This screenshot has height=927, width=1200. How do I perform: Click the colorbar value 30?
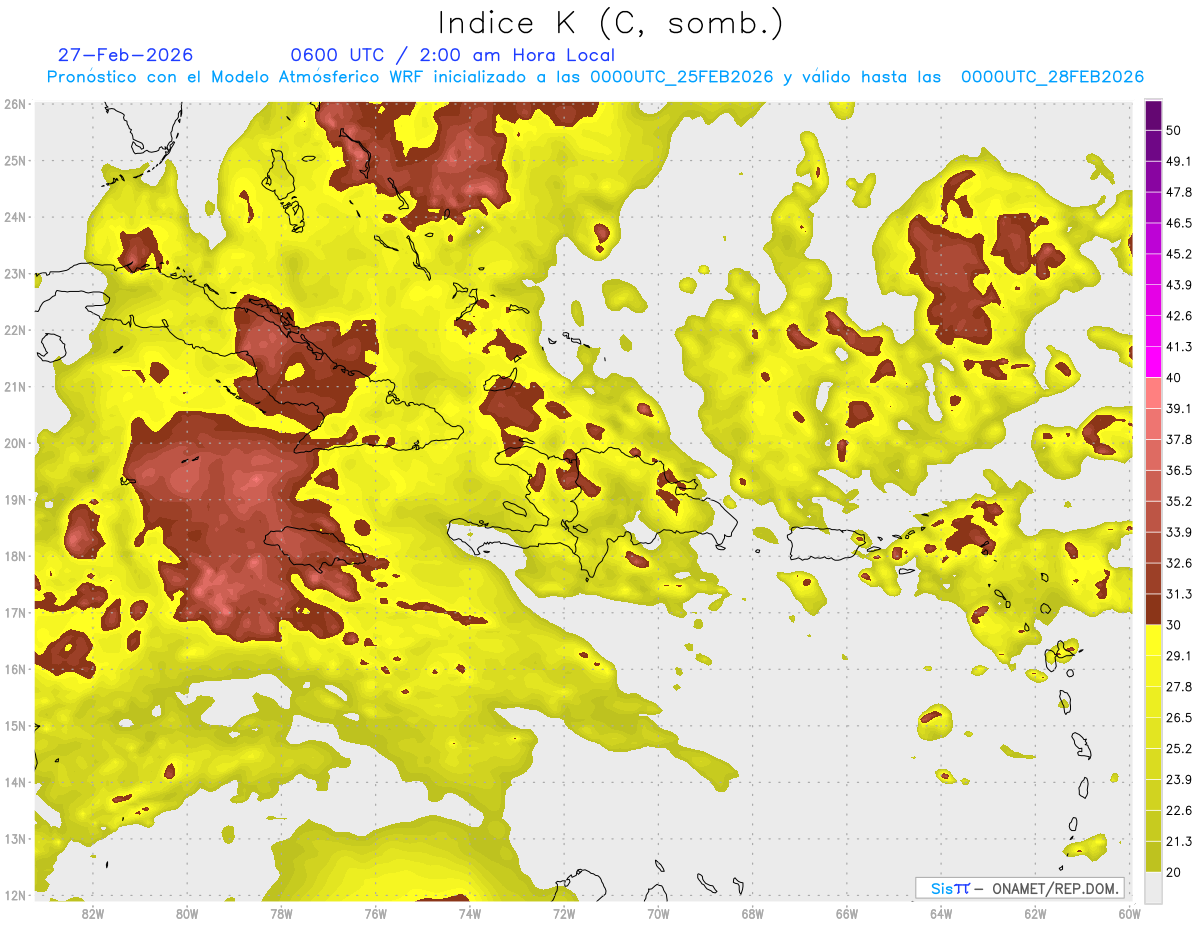pyautogui.click(x=1174, y=625)
